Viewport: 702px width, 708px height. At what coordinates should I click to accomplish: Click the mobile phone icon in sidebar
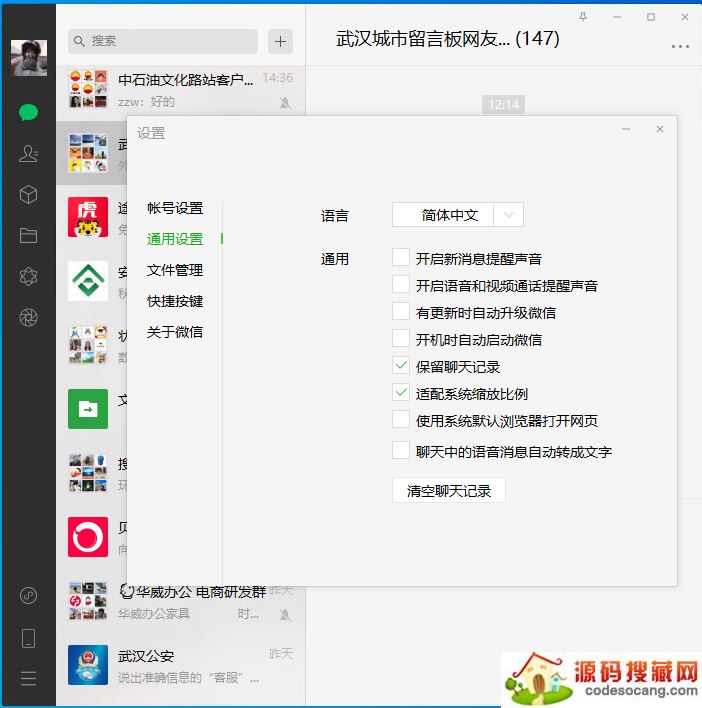point(28,638)
